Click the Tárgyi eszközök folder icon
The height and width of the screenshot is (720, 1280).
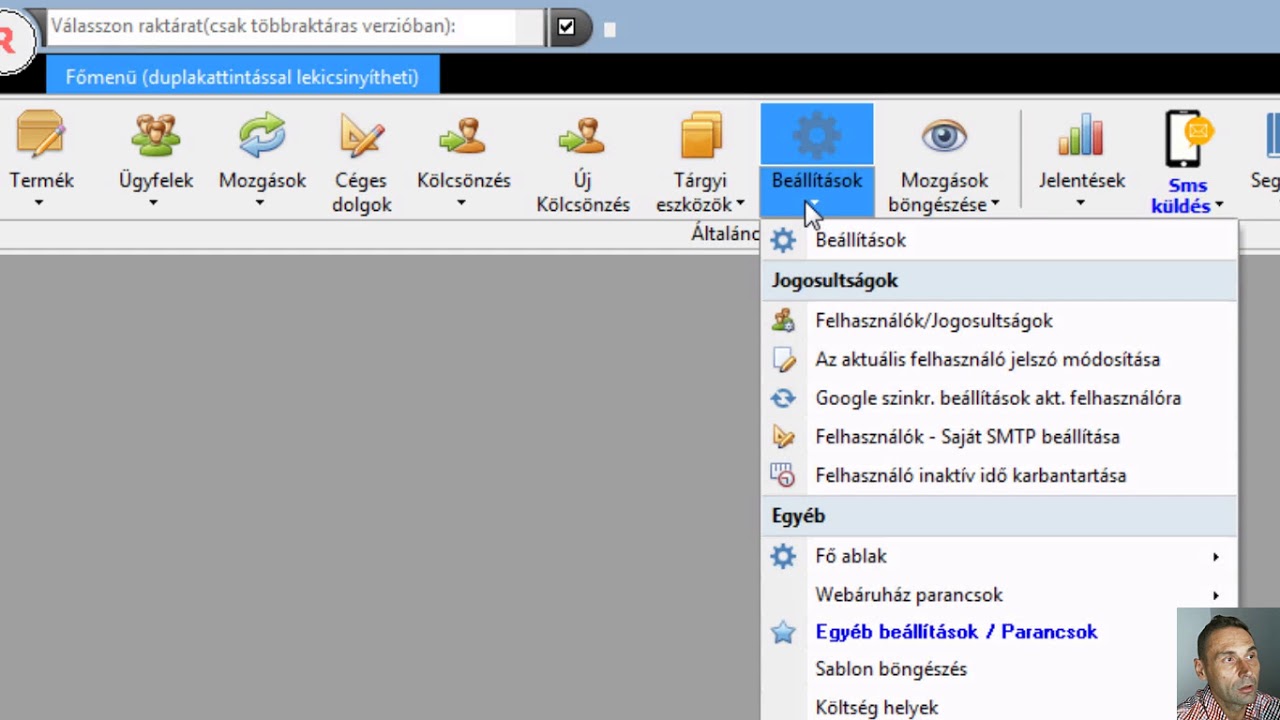coord(700,135)
